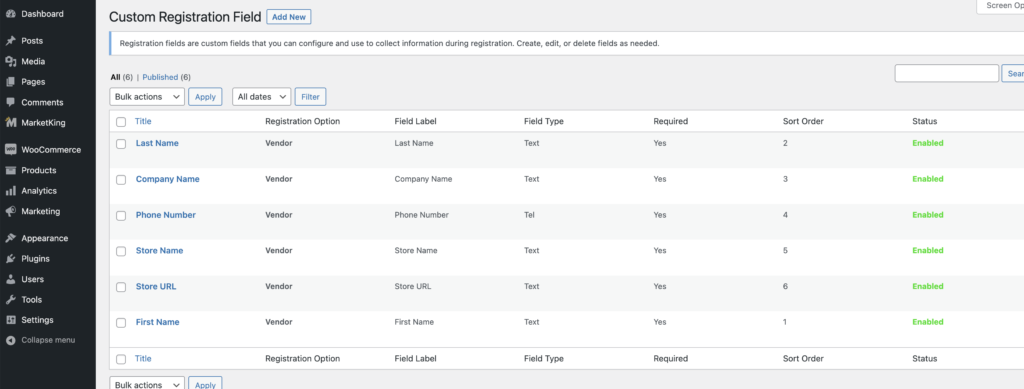Click the Collapse menu label
Viewport: 1024px width, 389px height.
click(48, 340)
